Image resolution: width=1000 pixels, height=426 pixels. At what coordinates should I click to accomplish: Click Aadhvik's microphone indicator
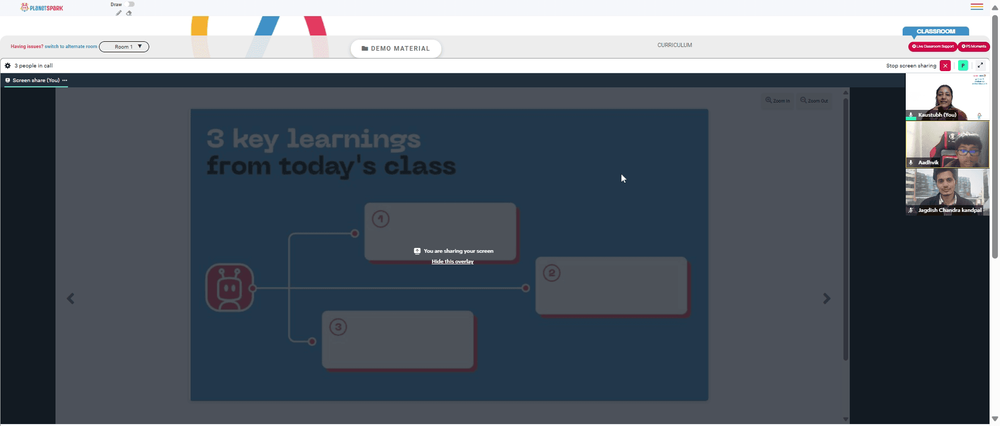pos(911,163)
